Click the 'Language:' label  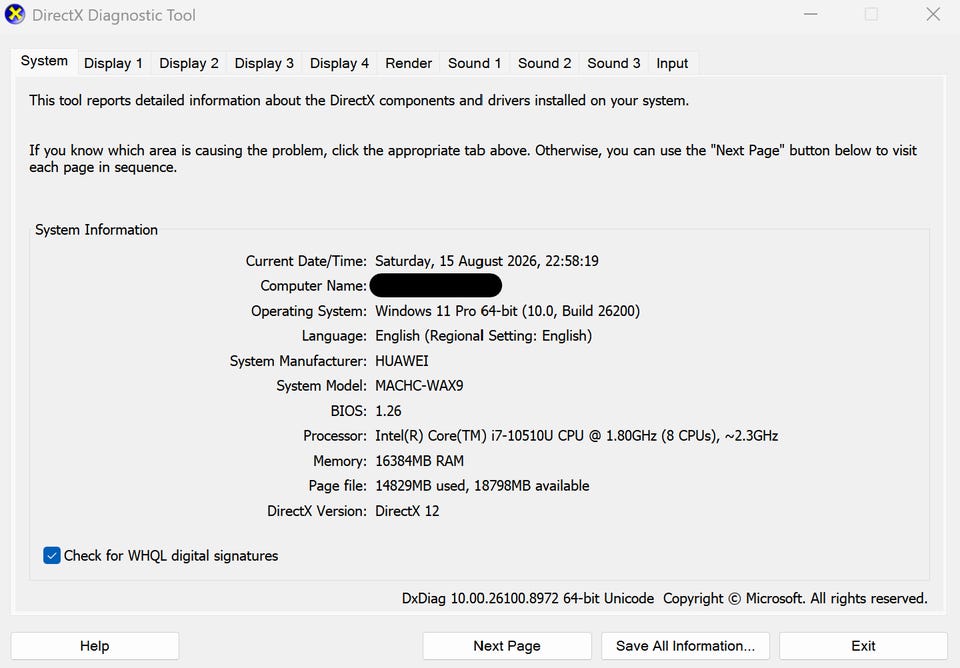coord(334,336)
